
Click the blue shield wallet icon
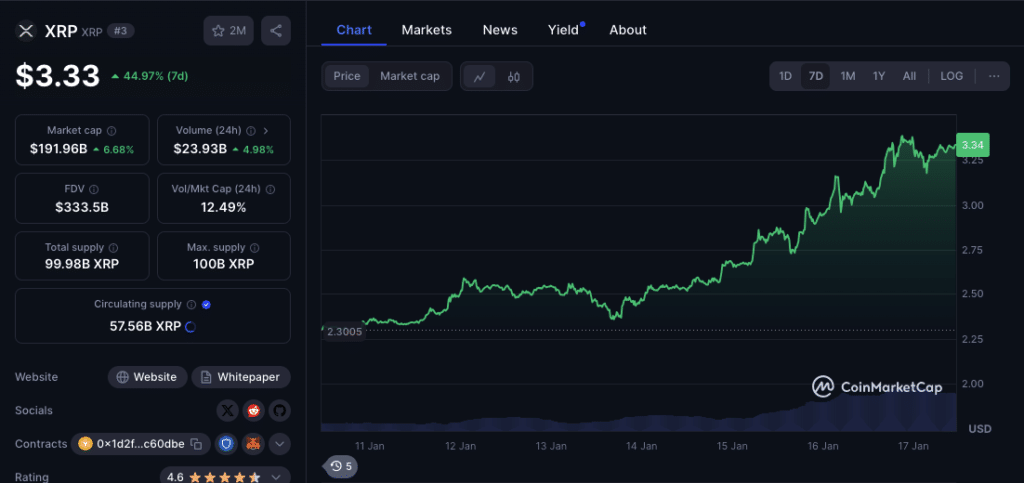(226, 444)
